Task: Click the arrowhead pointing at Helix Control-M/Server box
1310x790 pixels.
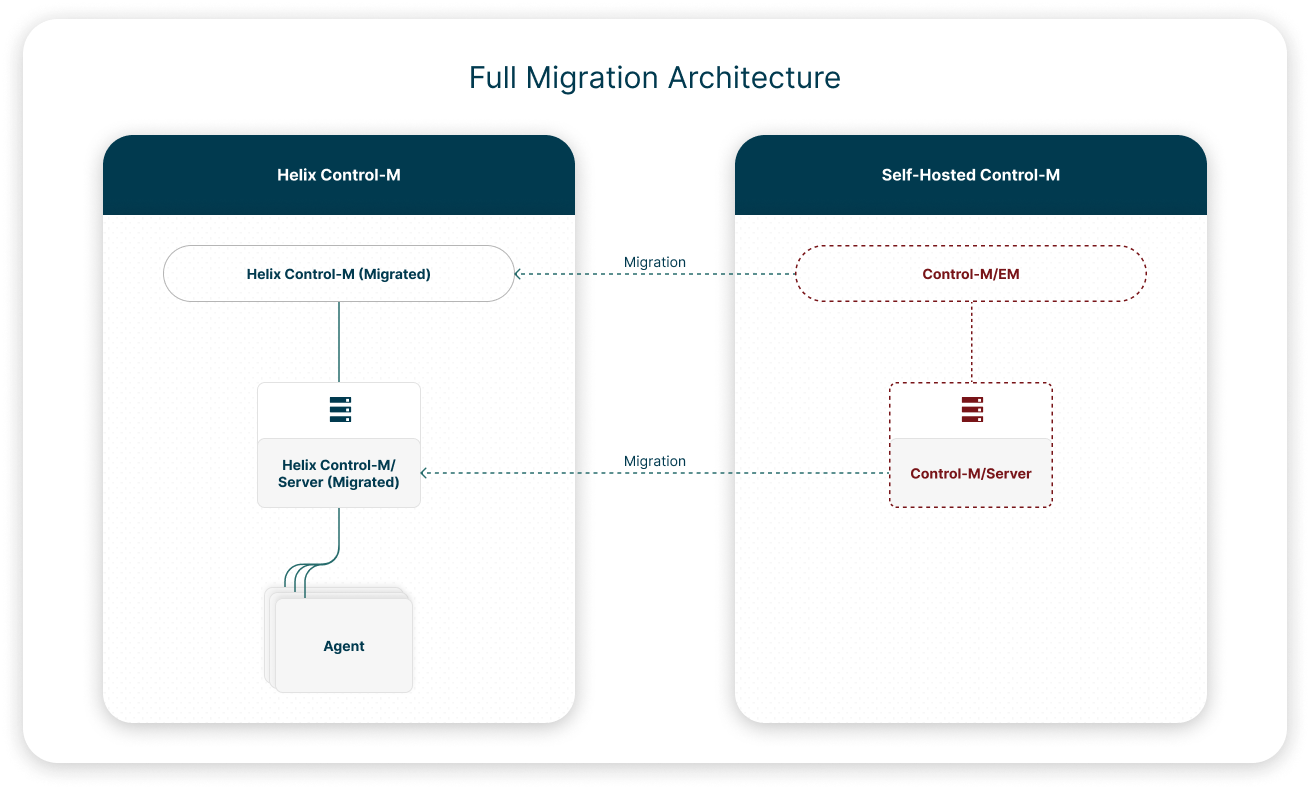Action: pos(426,472)
